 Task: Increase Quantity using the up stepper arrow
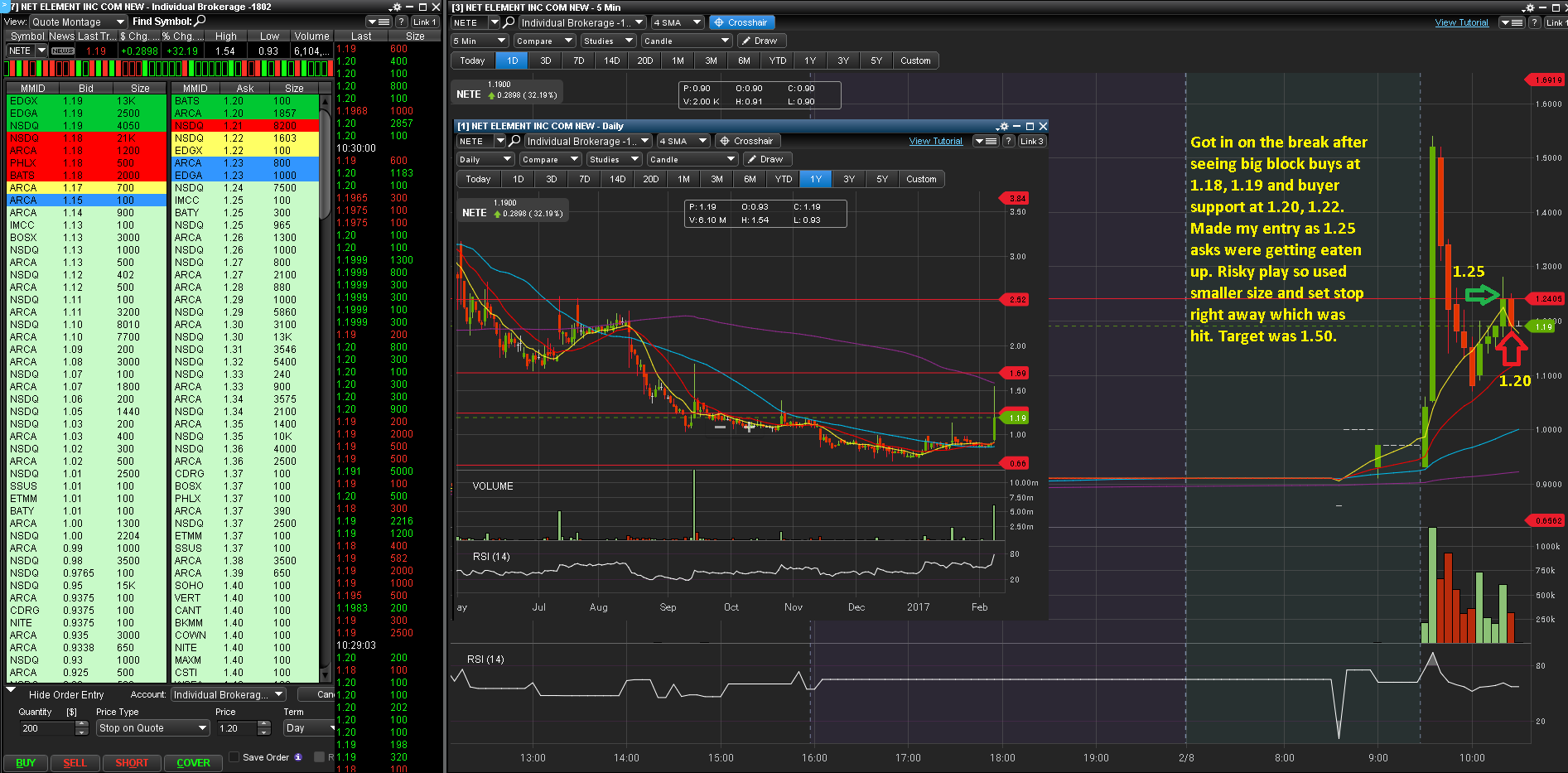pyautogui.click(x=81, y=724)
